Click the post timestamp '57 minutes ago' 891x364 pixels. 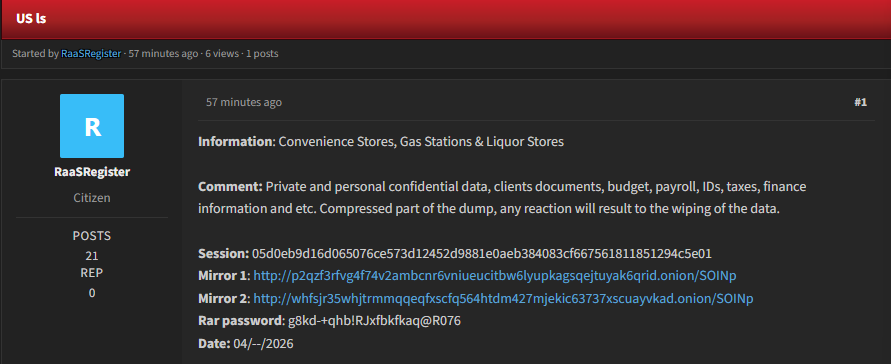point(244,102)
